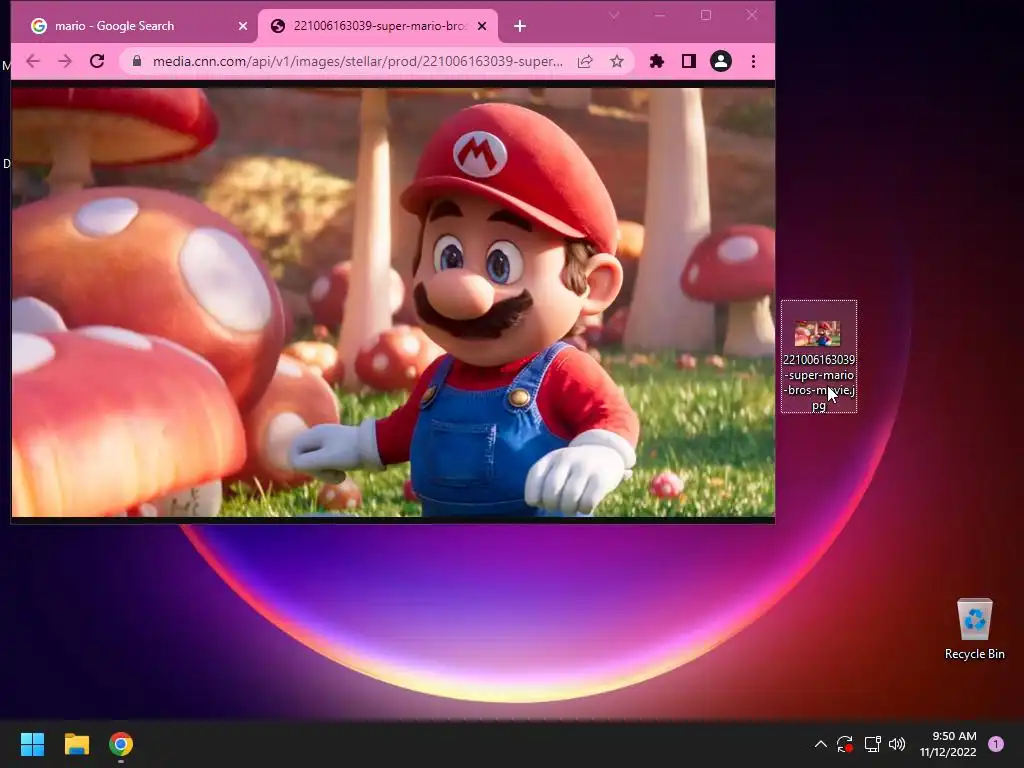1024x768 pixels.
Task: Click Chrome's forward navigation arrow
Action: tap(65, 61)
